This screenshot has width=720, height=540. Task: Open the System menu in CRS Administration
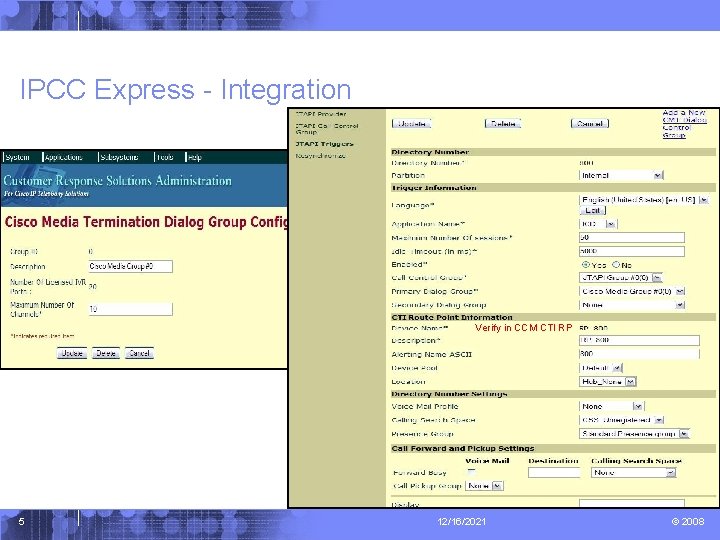17,157
